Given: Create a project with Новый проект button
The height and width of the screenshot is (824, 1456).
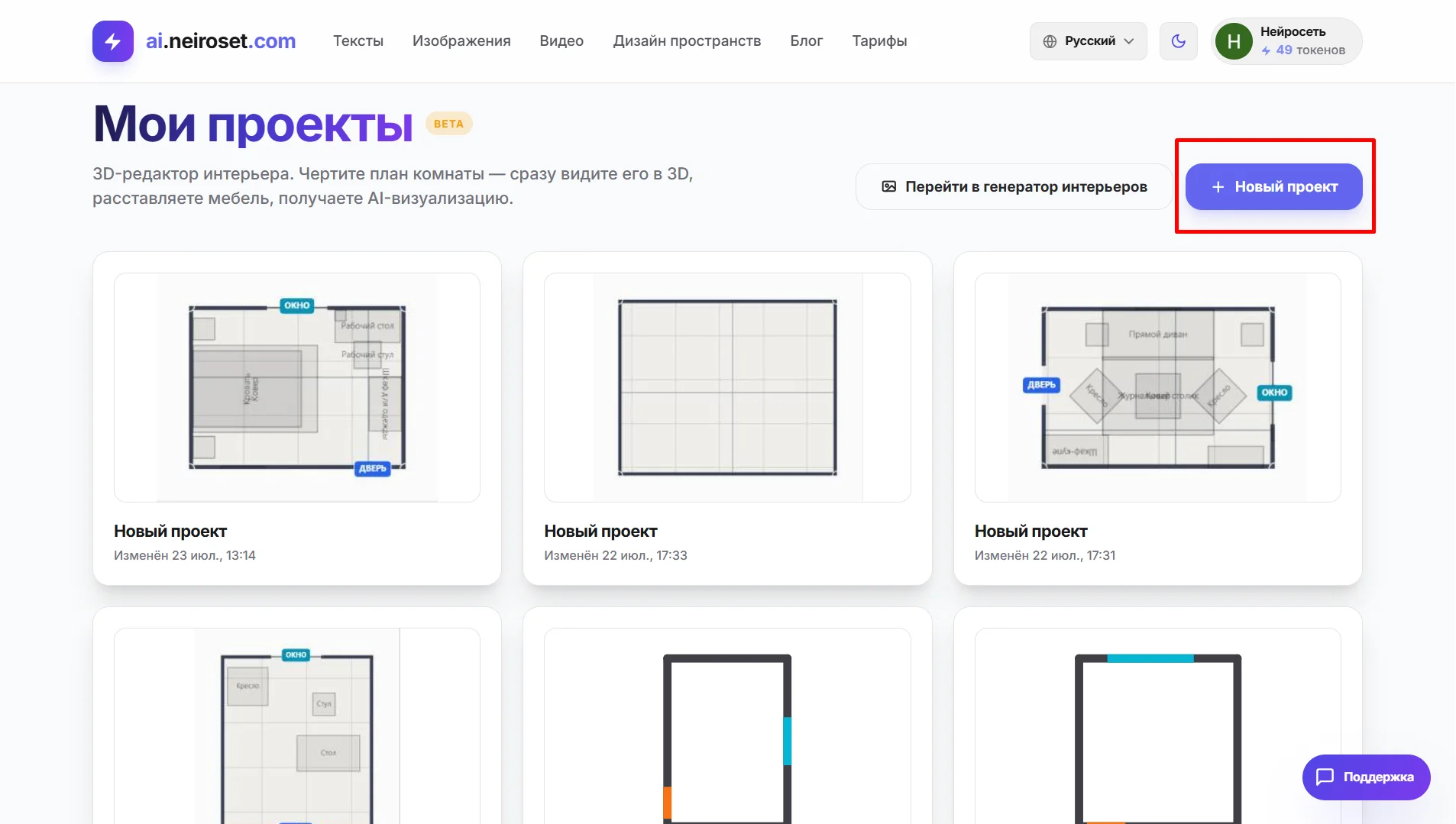Looking at the screenshot, I should coord(1274,186).
